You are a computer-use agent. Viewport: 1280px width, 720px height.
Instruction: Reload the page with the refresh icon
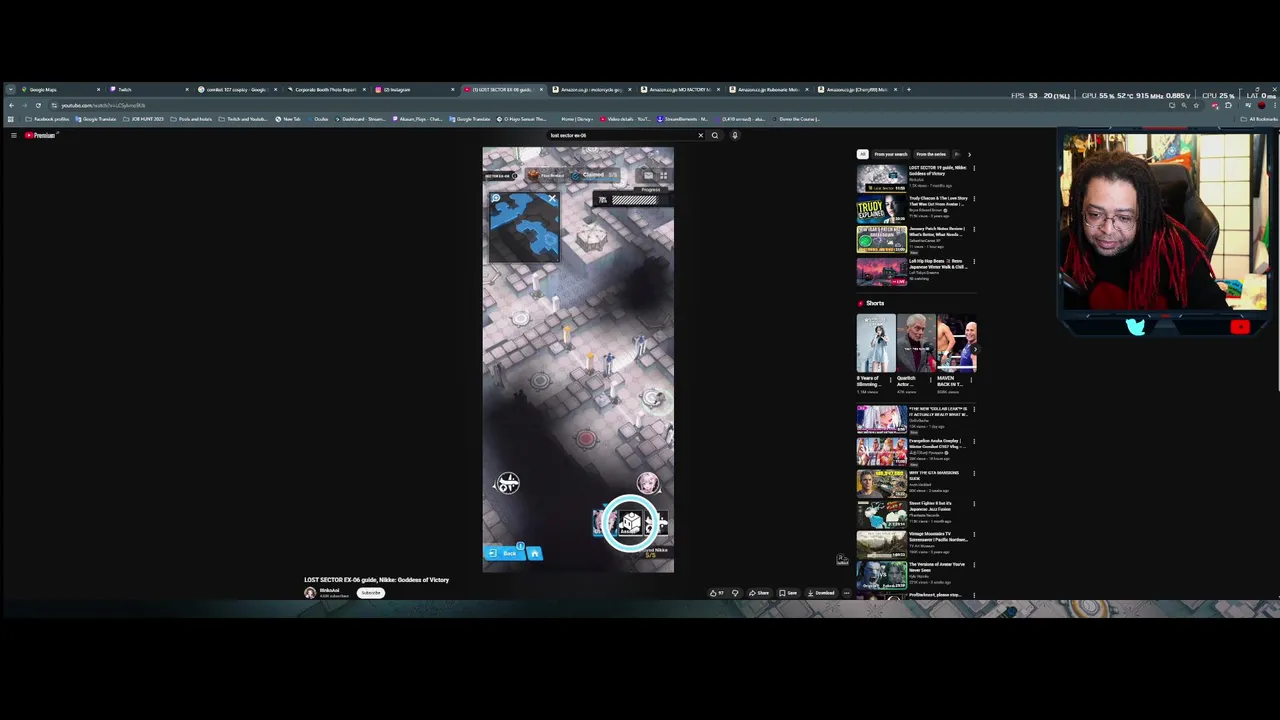(x=38, y=105)
